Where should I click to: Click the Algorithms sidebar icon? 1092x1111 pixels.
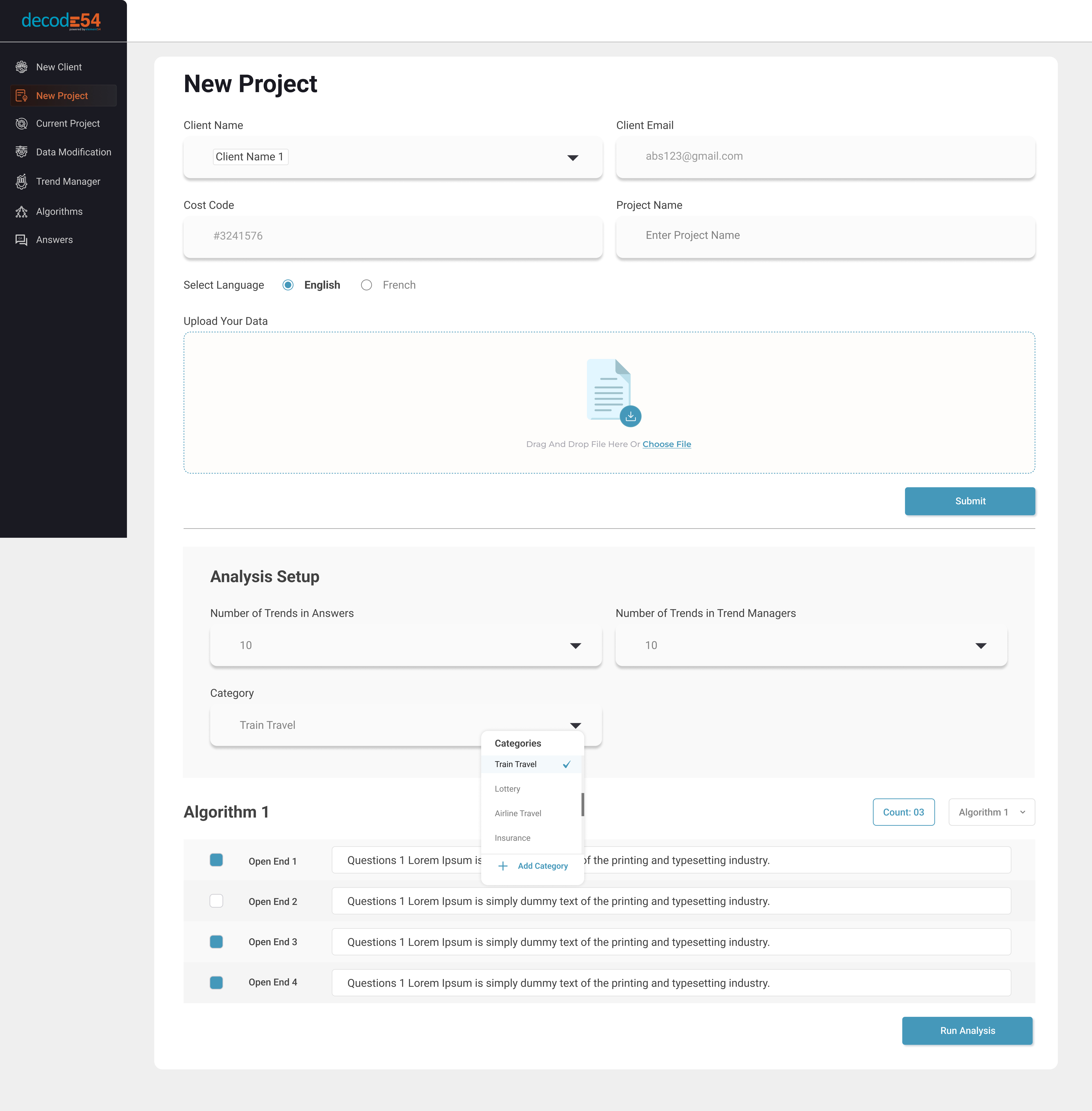click(x=21, y=212)
